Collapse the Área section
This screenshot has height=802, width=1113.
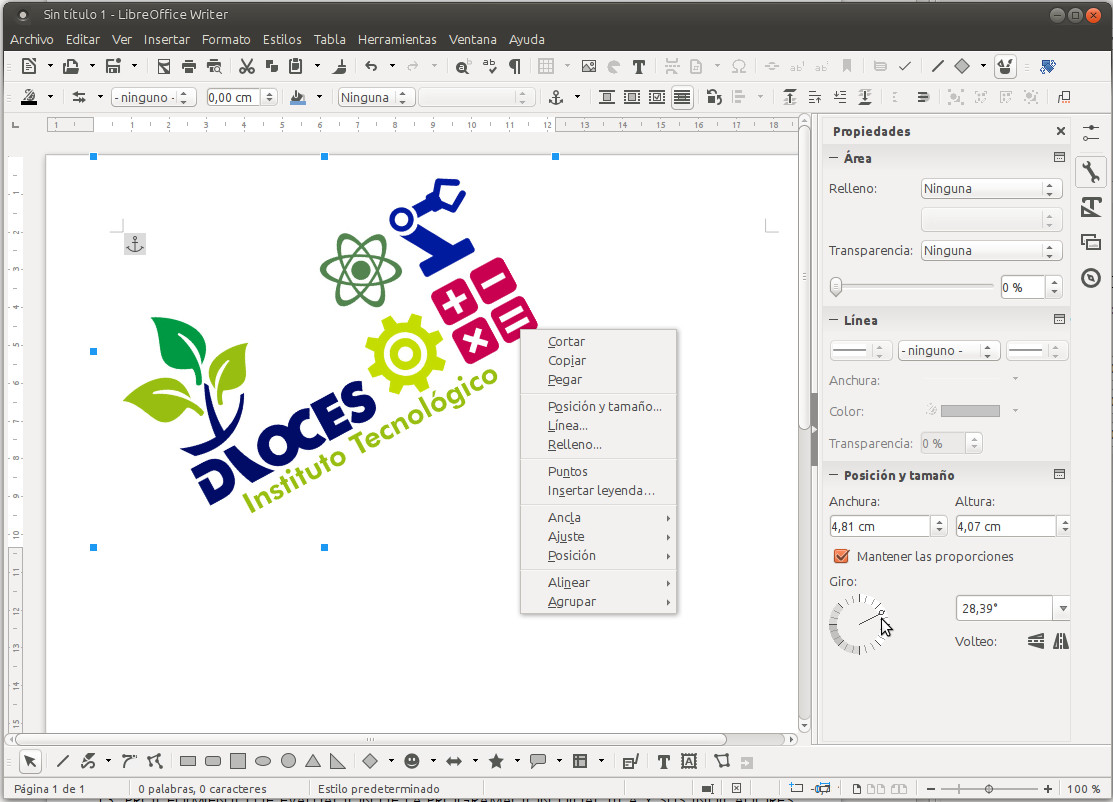click(834, 158)
